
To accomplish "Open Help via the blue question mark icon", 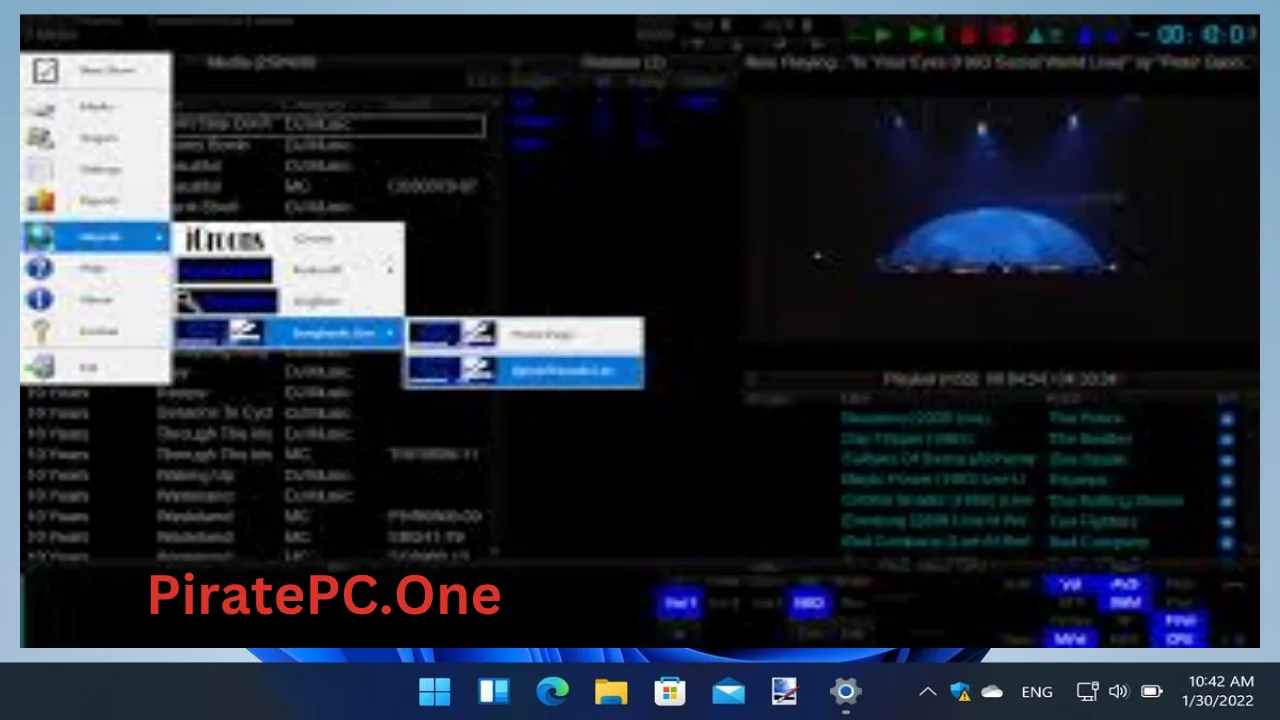I will [40, 268].
